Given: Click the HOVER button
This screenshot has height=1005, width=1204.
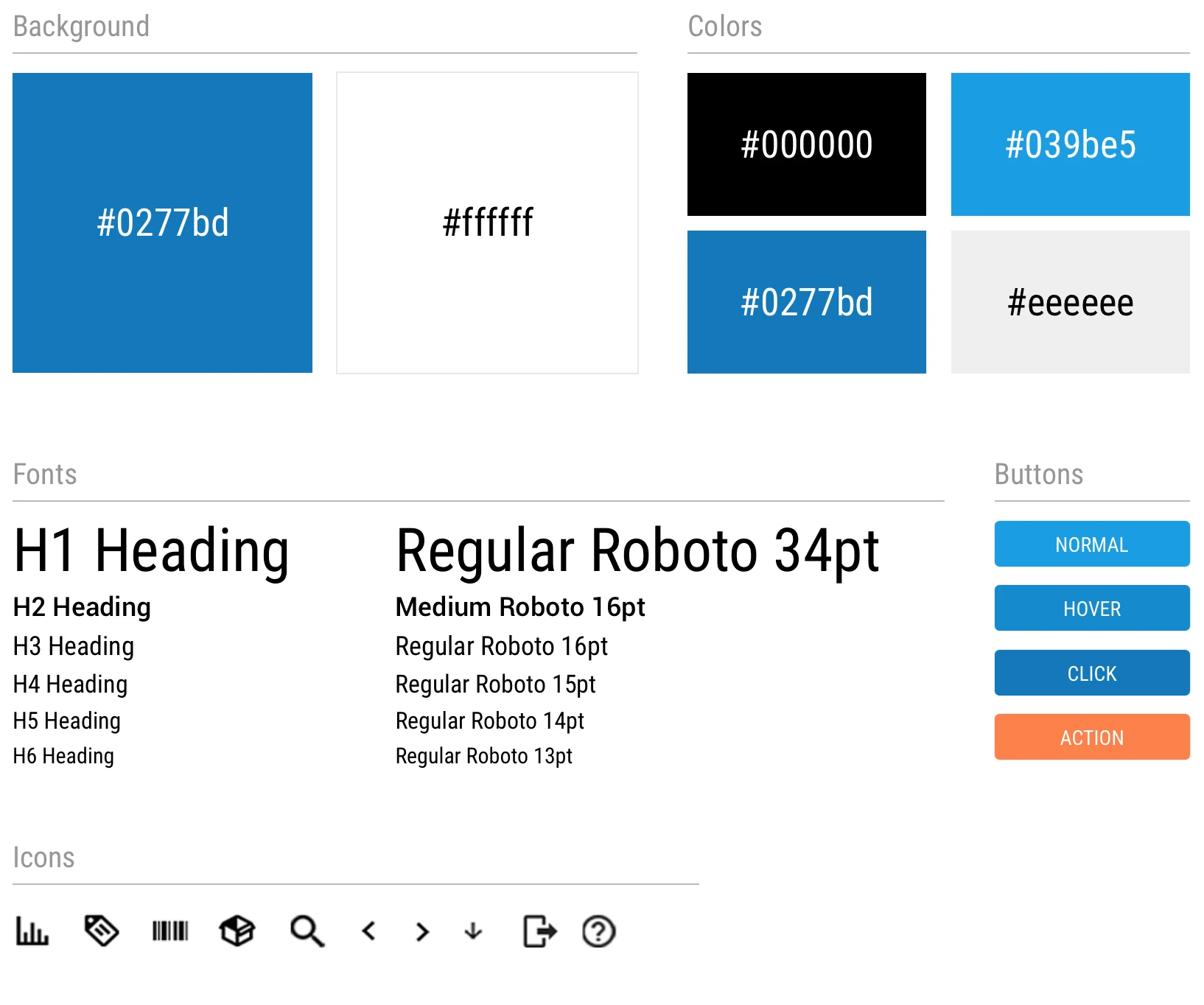Looking at the screenshot, I should [1092, 608].
